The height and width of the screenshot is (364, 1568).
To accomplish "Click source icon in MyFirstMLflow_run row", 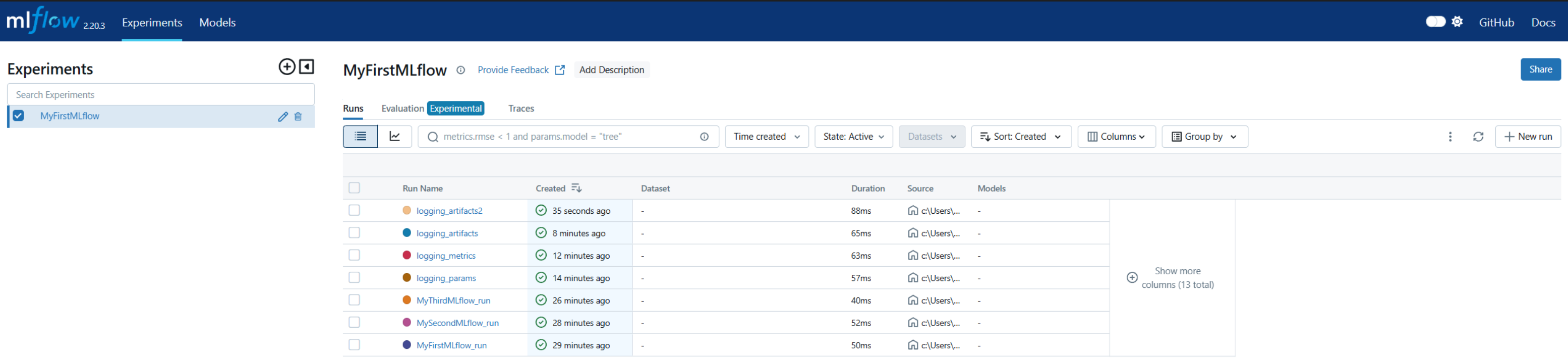I will click(913, 345).
